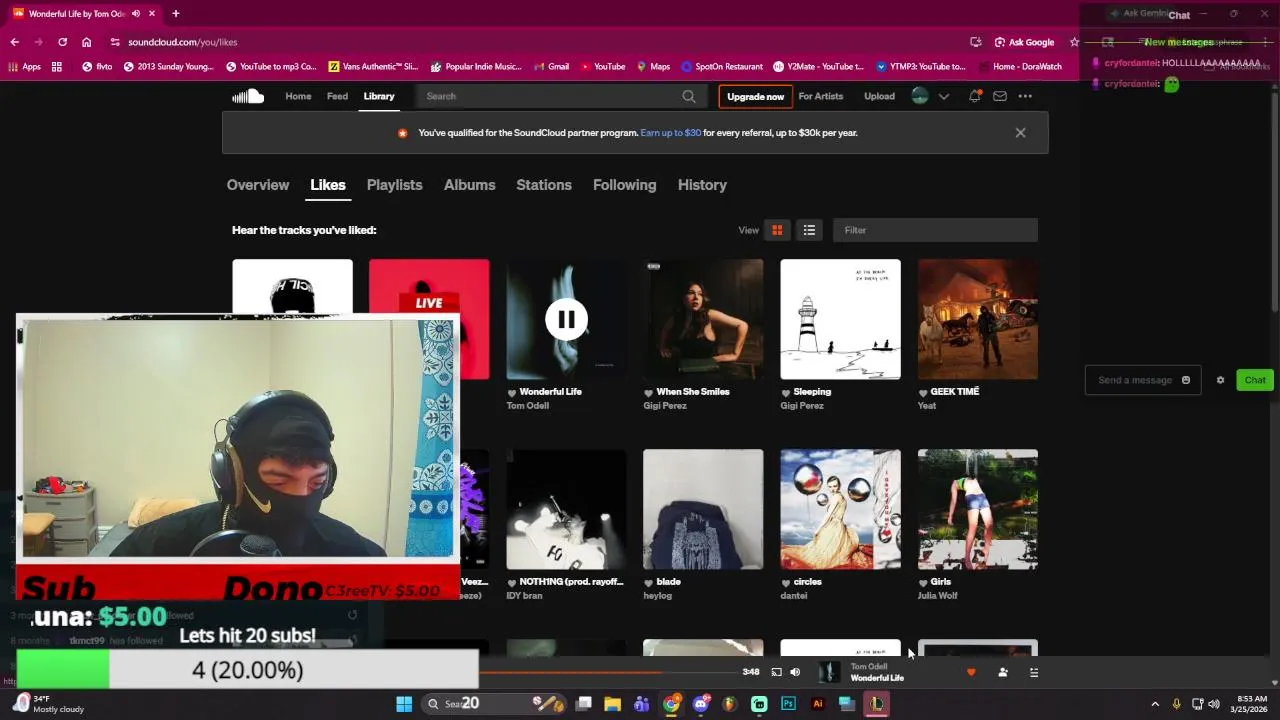Open the NOTHING (prod. rayoff track title

coord(571,582)
